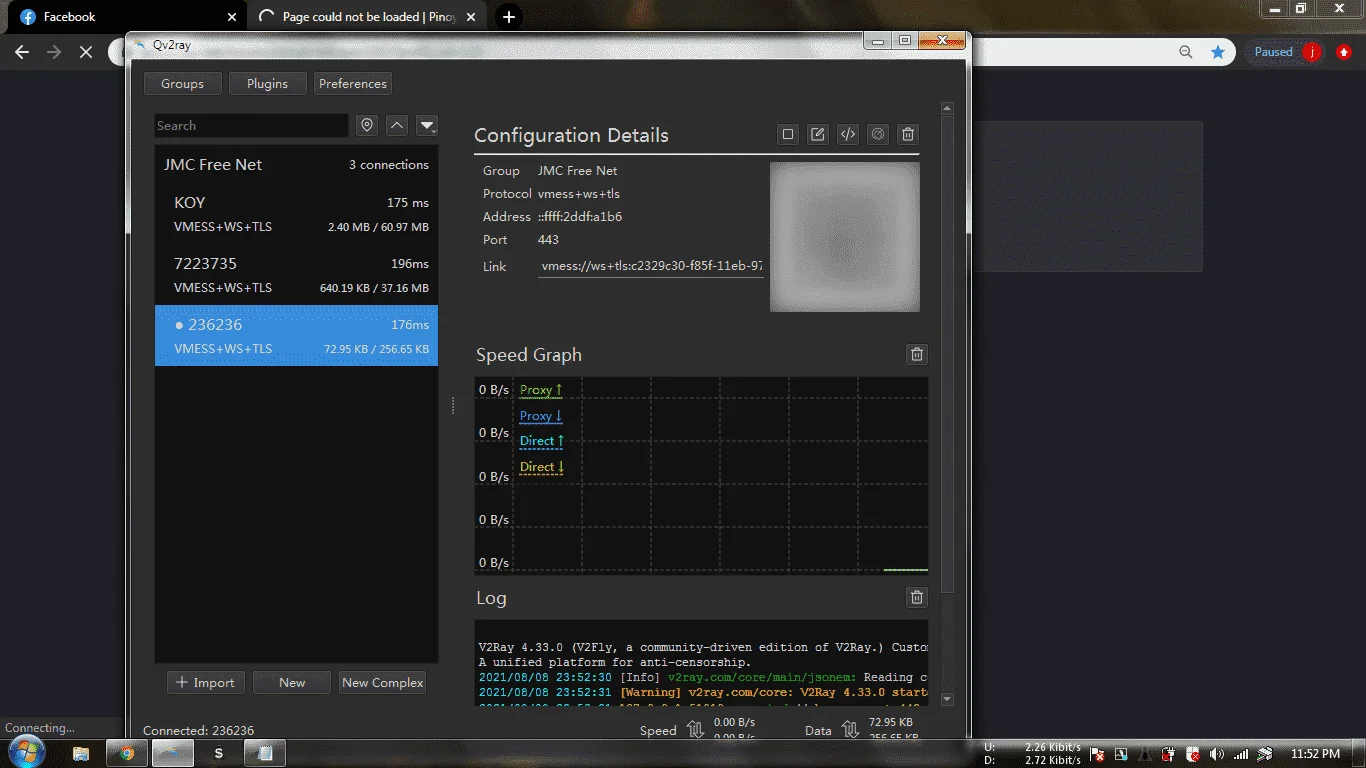Click the '3 connections' count

pos(389,165)
